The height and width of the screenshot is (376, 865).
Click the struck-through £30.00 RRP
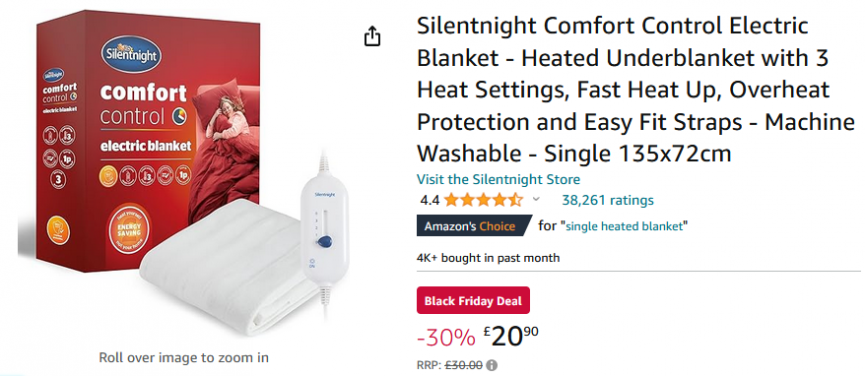(x=463, y=365)
